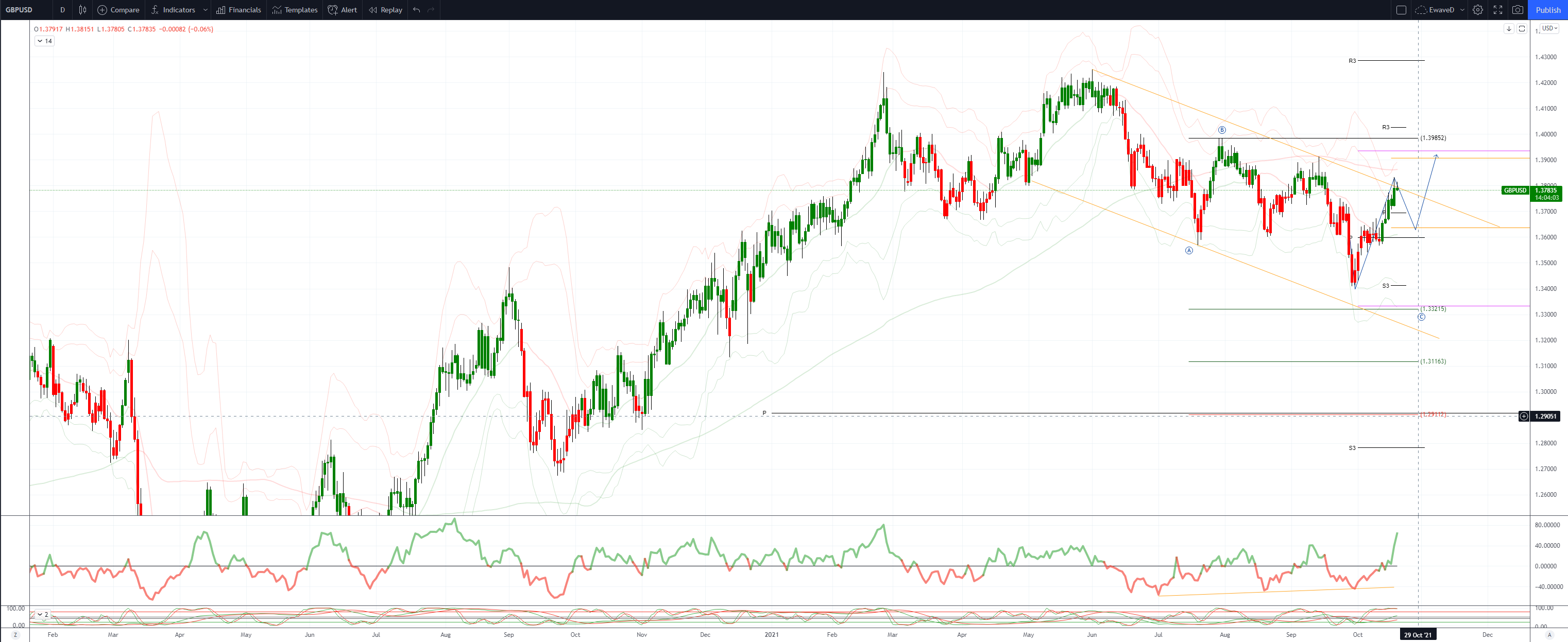Expand the favorite indicators dropdown arrow
The width and height of the screenshot is (1568, 642).
click(x=205, y=10)
